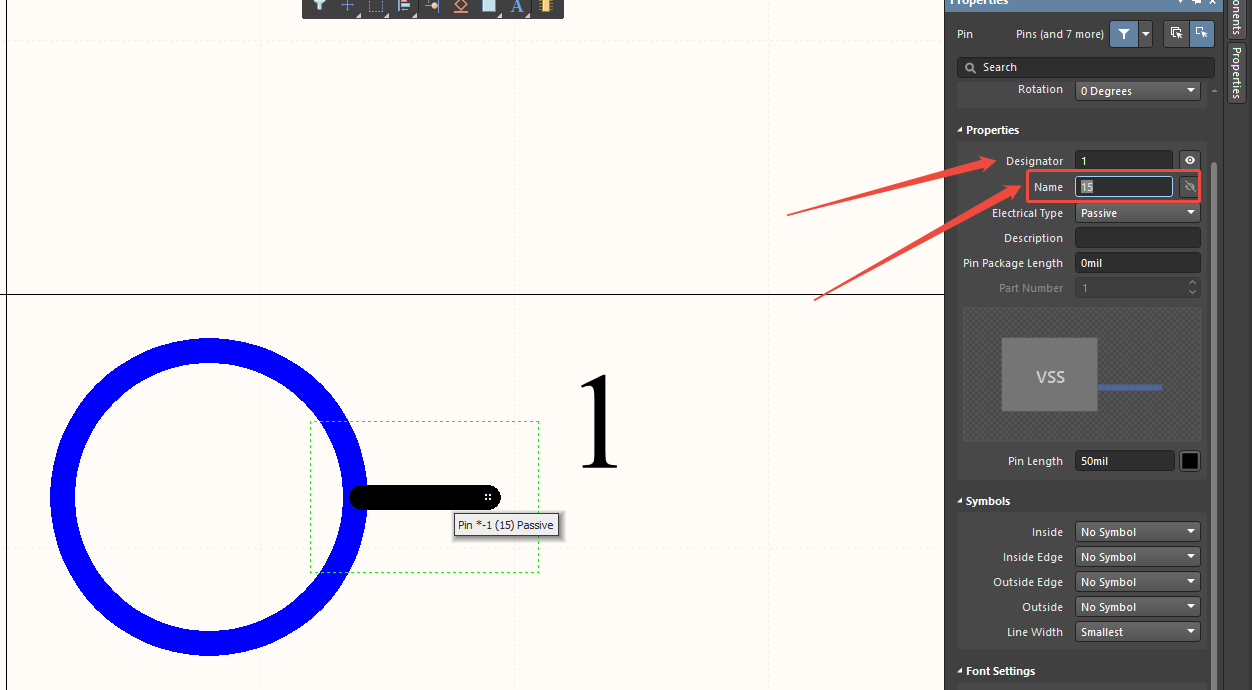Click the Search field in Properties panel
The image size is (1252, 690).
[x=1086, y=67]
